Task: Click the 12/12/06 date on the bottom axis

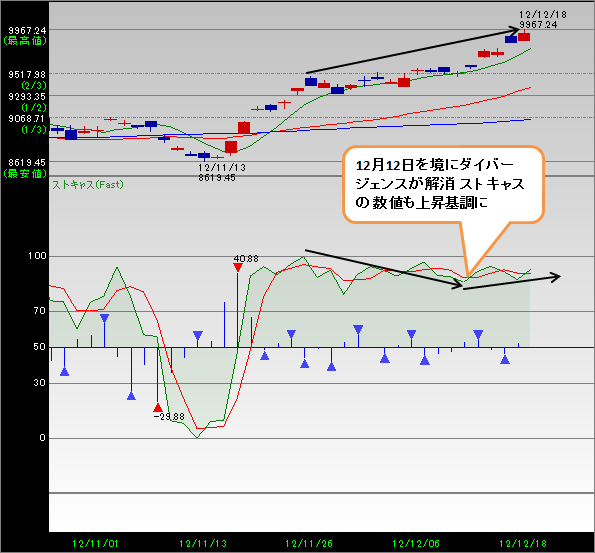Action: point(416,544)
